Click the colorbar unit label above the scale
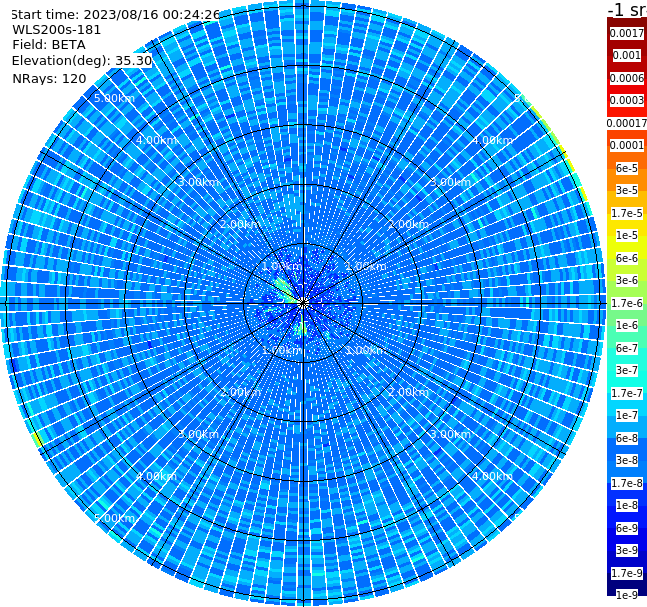The height and width of the screenshot is (607, 647). (x=627, y=10)
